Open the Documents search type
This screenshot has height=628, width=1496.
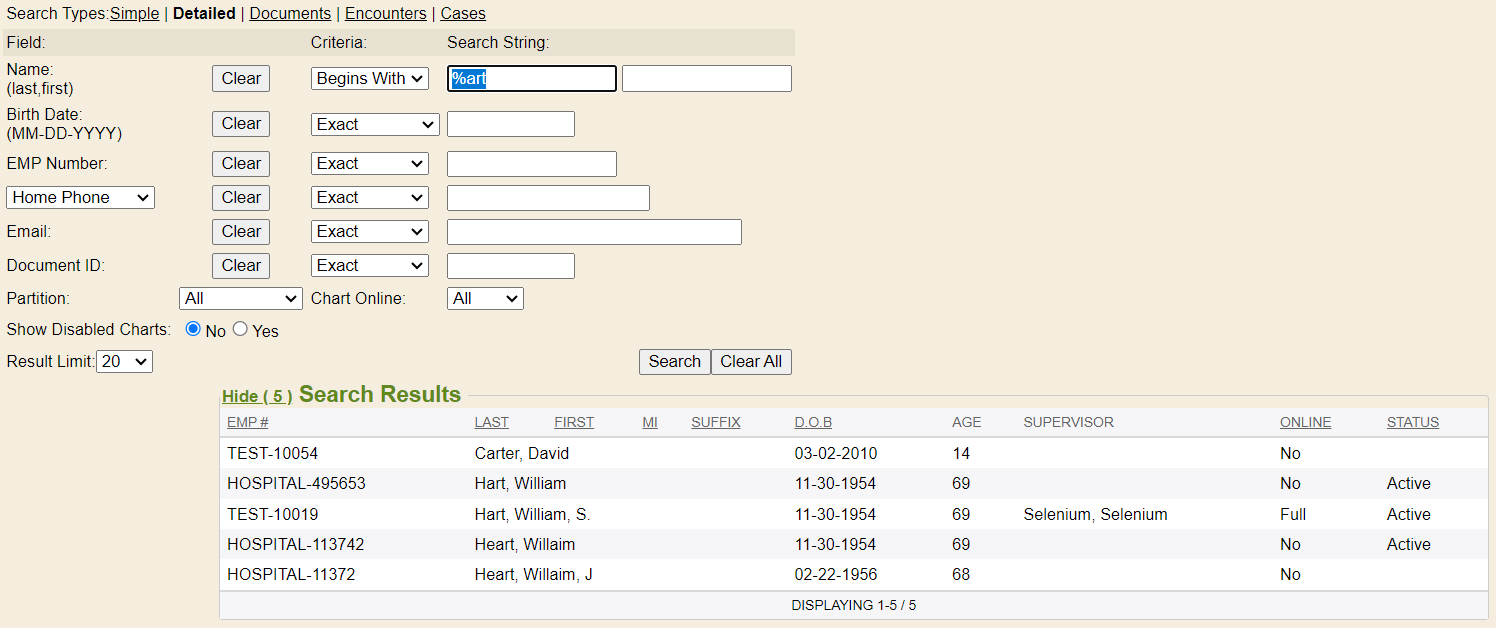click(x=290, y=14)
